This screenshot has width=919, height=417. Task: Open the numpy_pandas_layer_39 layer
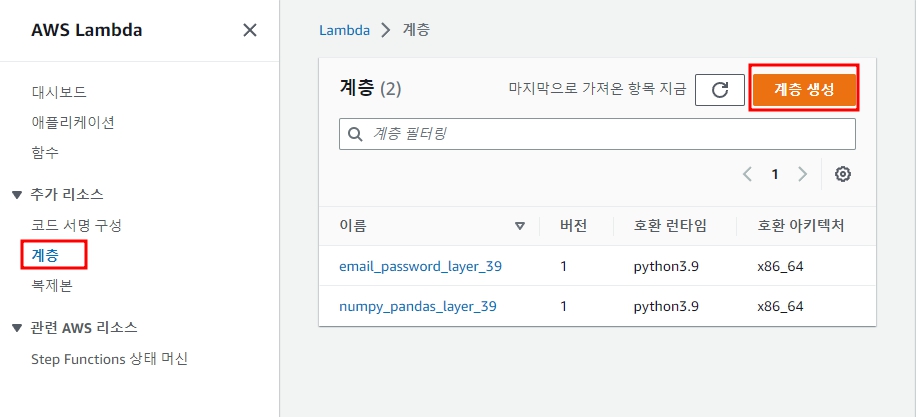418,306
